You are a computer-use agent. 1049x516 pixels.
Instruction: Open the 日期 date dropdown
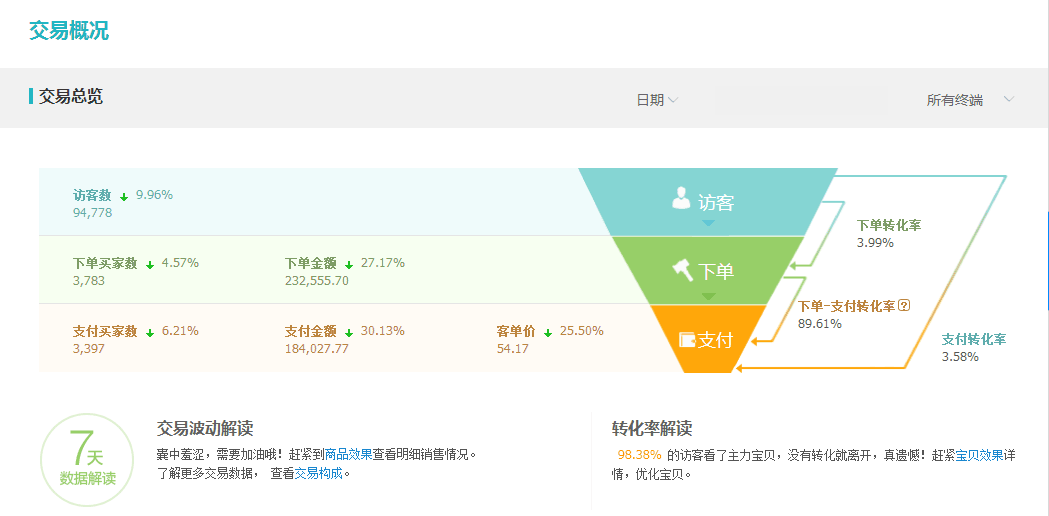coord(657,100)
